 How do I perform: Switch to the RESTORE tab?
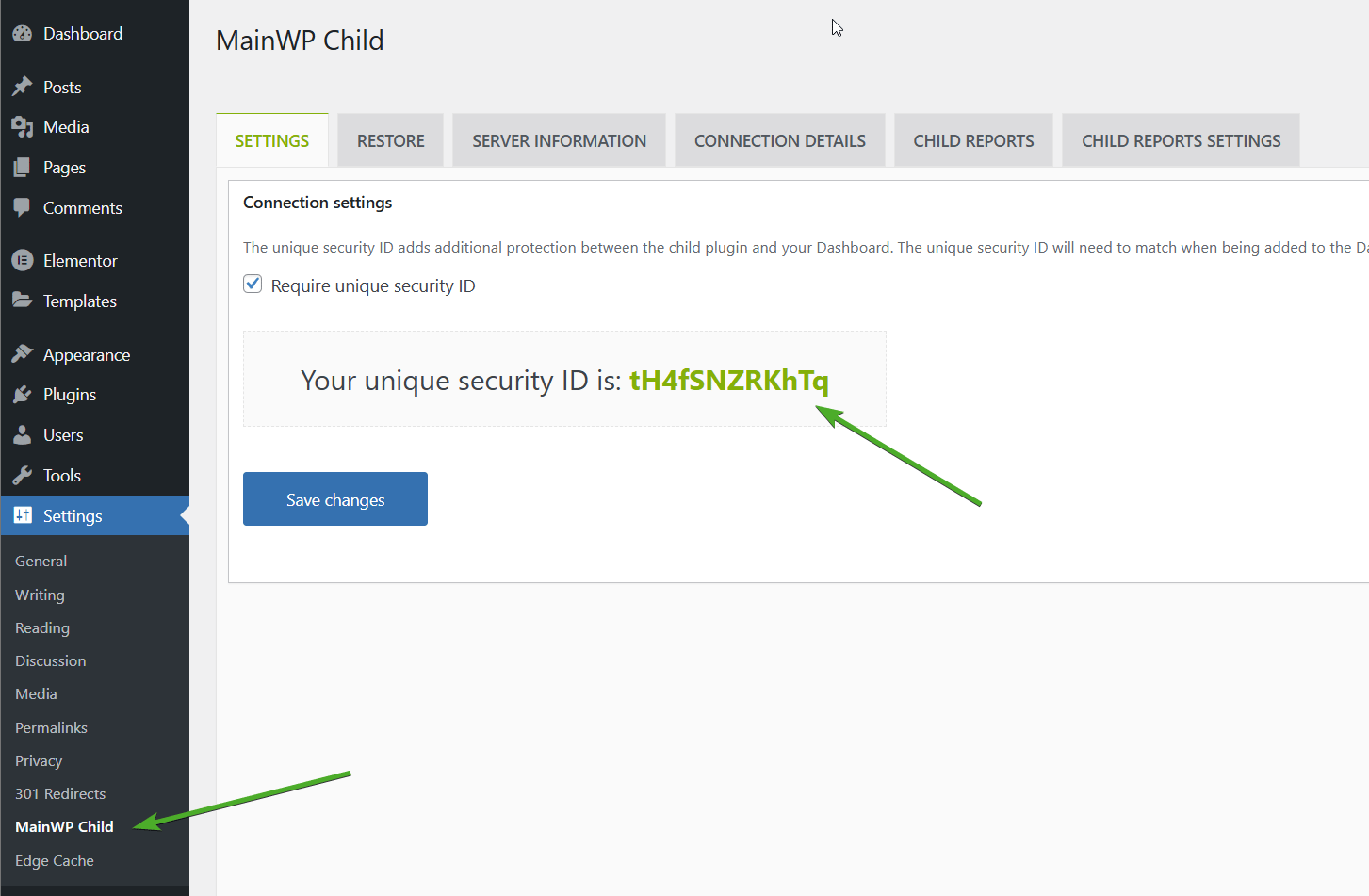point(391,140)
